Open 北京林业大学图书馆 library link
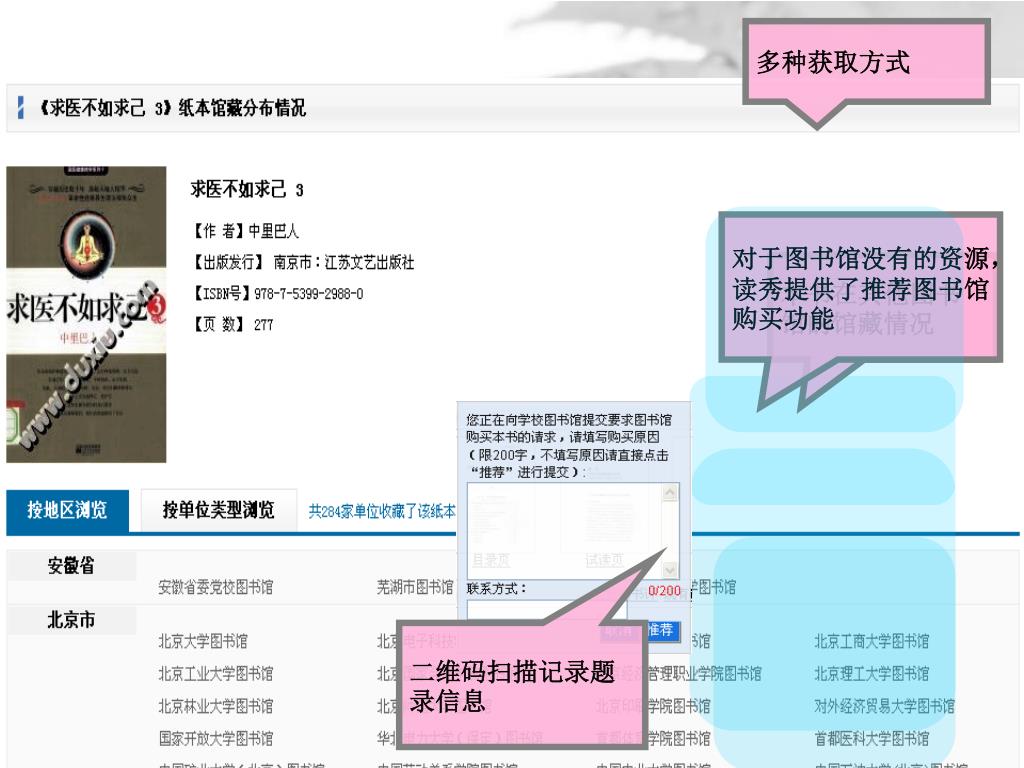Viewport: 1024px width, 768px height. pyautogui.click(x=216, y=706)
